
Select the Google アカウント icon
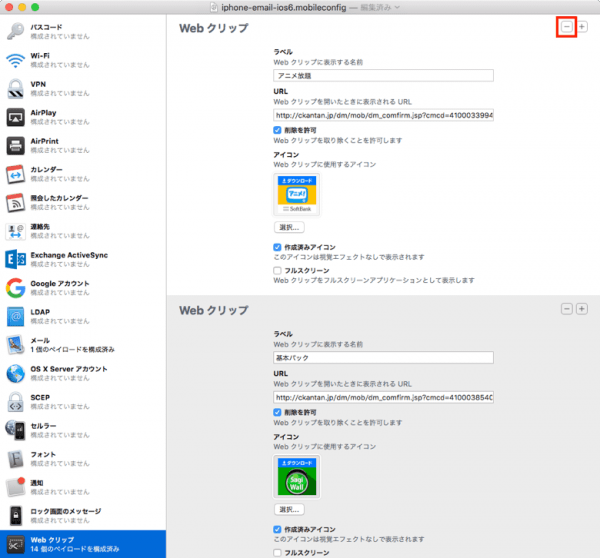point(15,288)
